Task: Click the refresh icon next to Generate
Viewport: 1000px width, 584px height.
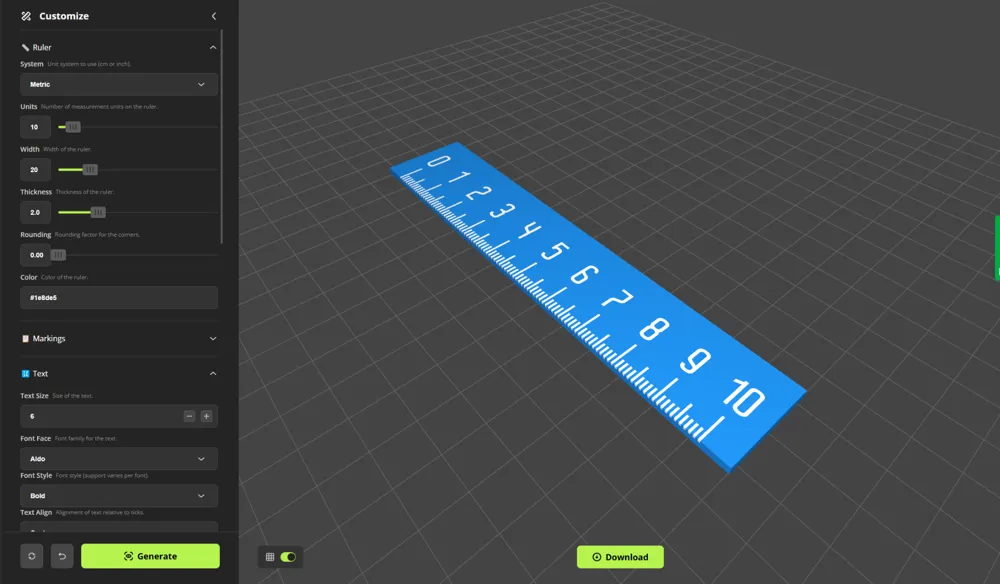Action: 31,556
